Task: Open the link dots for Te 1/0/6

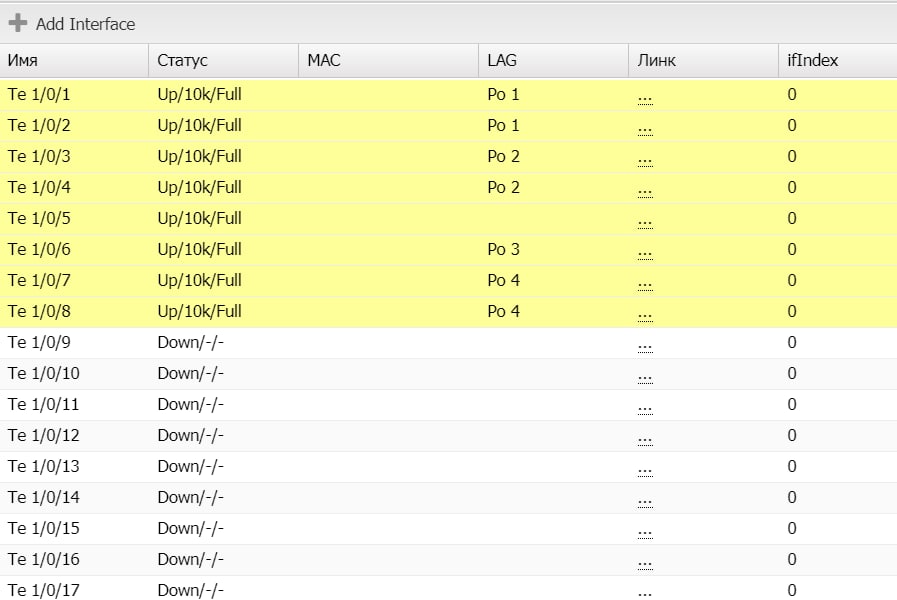Action: pyautogui.click(x=645, y=253)
